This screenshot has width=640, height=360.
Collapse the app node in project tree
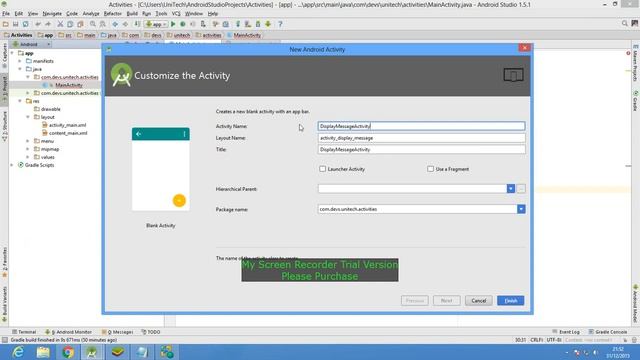coord(12,53)
